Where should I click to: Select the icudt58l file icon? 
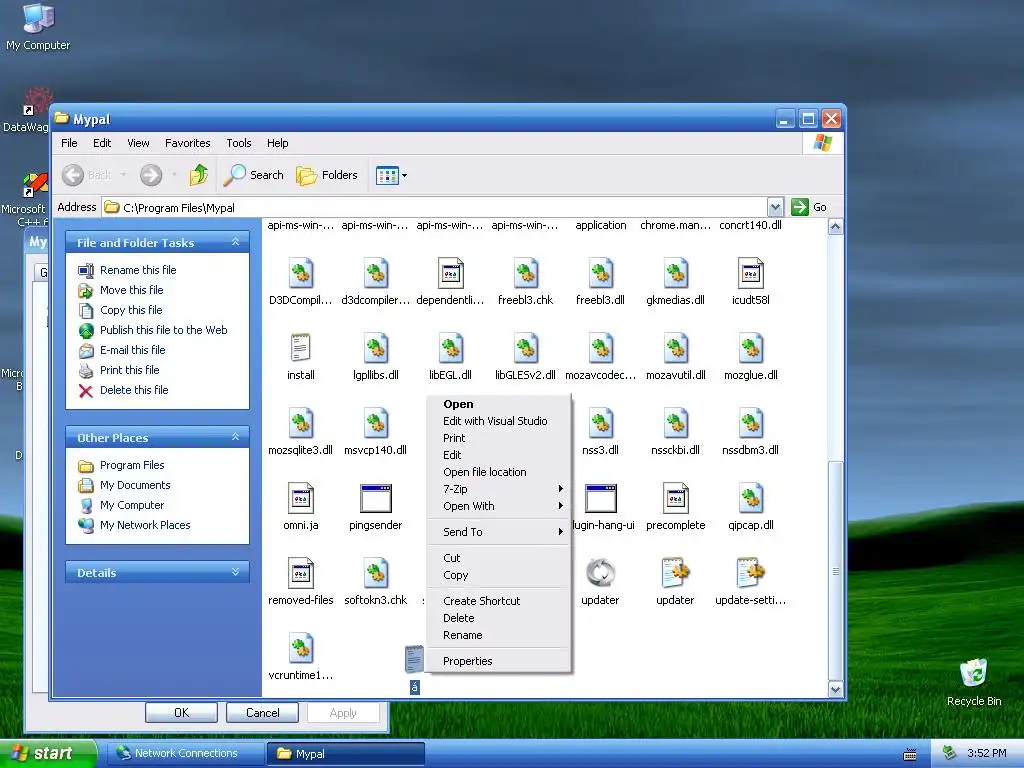(750, 274)
